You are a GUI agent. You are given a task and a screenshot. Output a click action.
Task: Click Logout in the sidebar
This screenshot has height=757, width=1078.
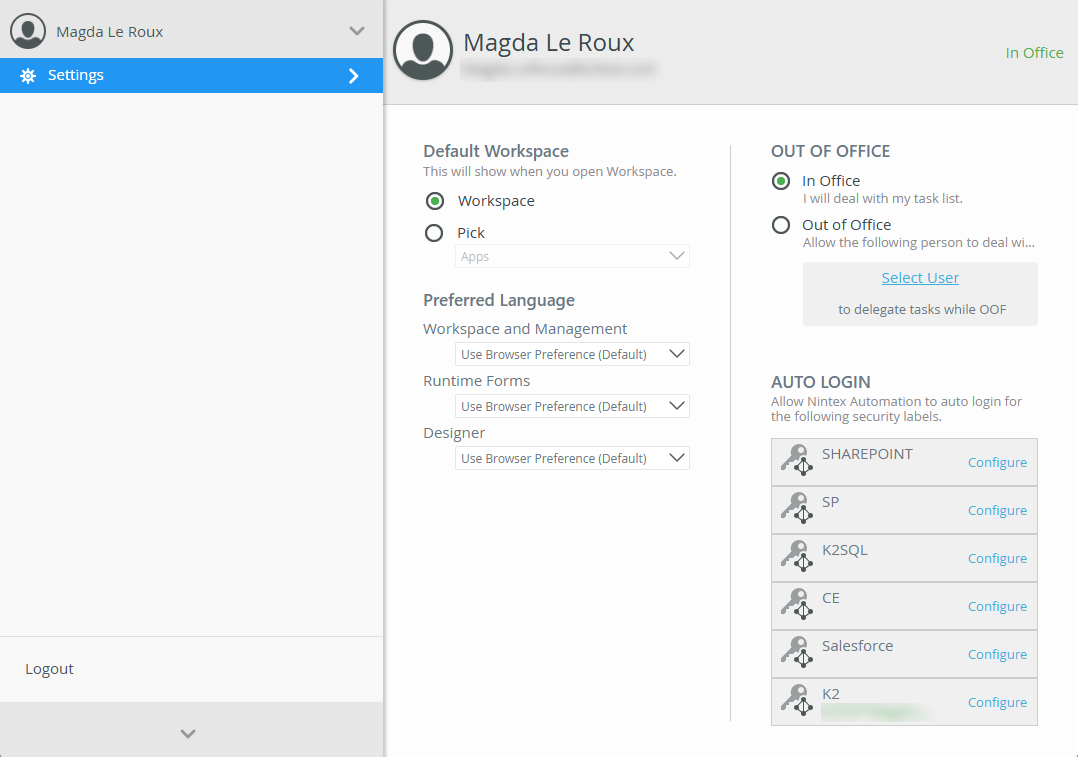(50, 669)
